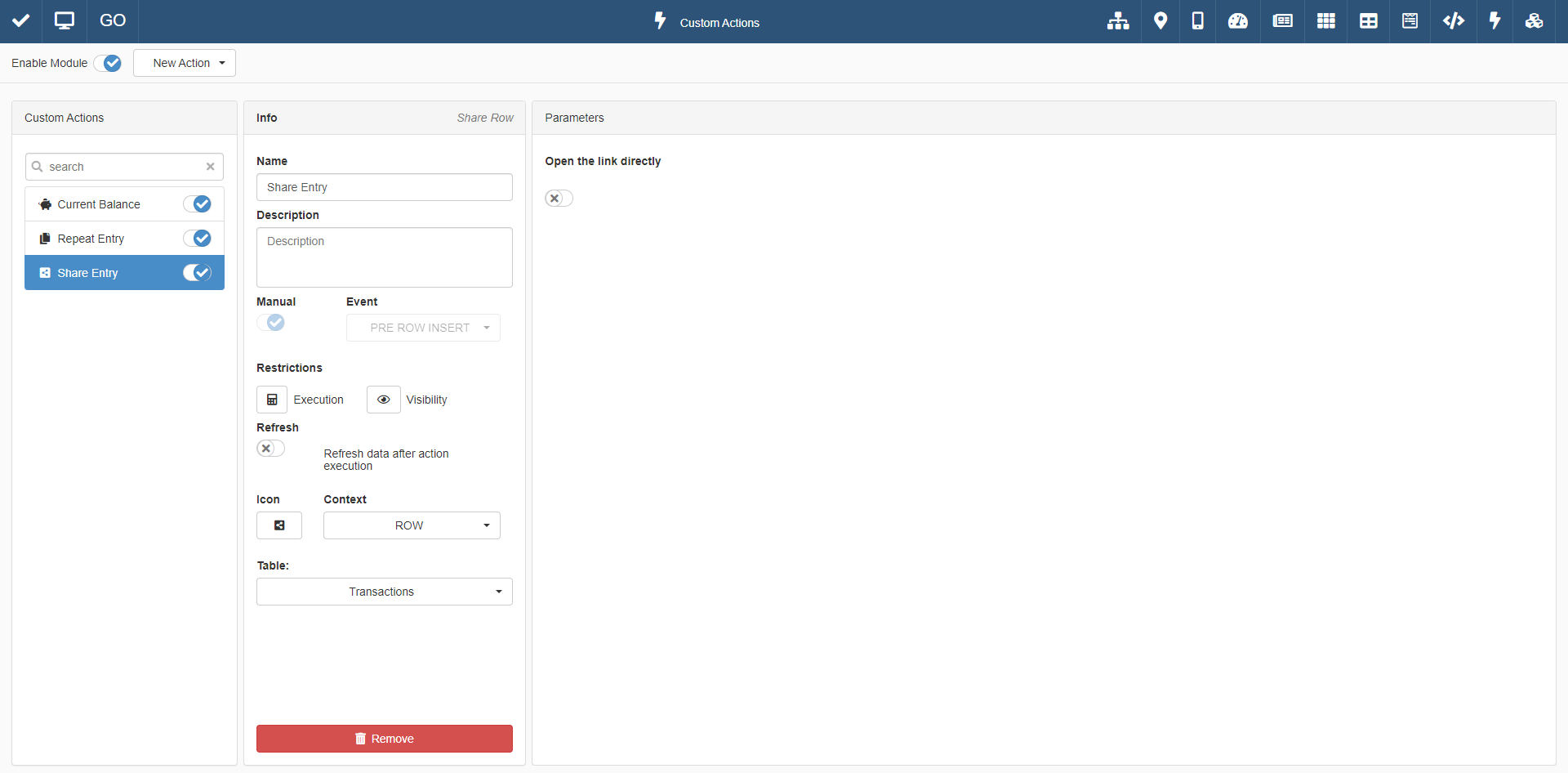Click the monitor screen icon in top bar
This screenshot has height=773, width=1568.
click(x=65, y=21)
